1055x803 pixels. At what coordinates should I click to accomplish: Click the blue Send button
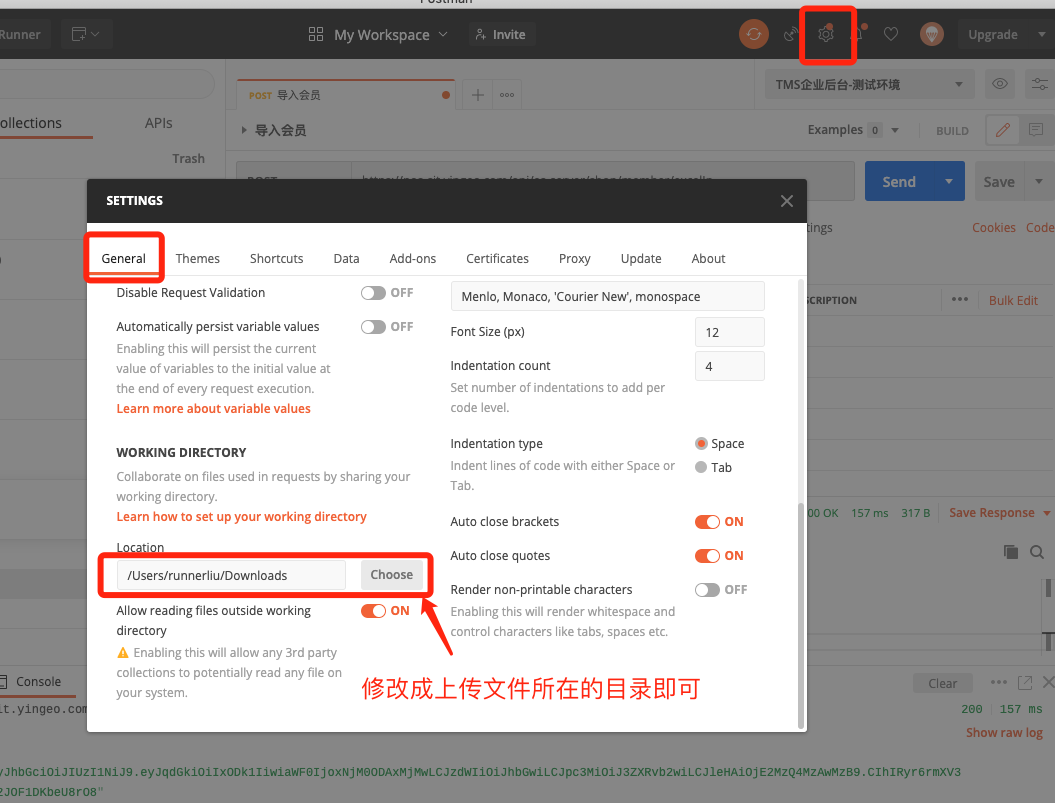899,181
